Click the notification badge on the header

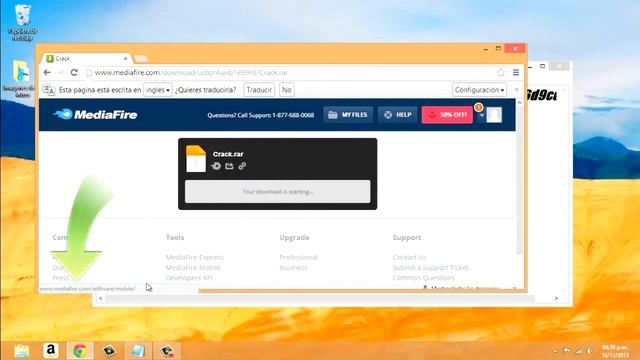click(478, 107)
